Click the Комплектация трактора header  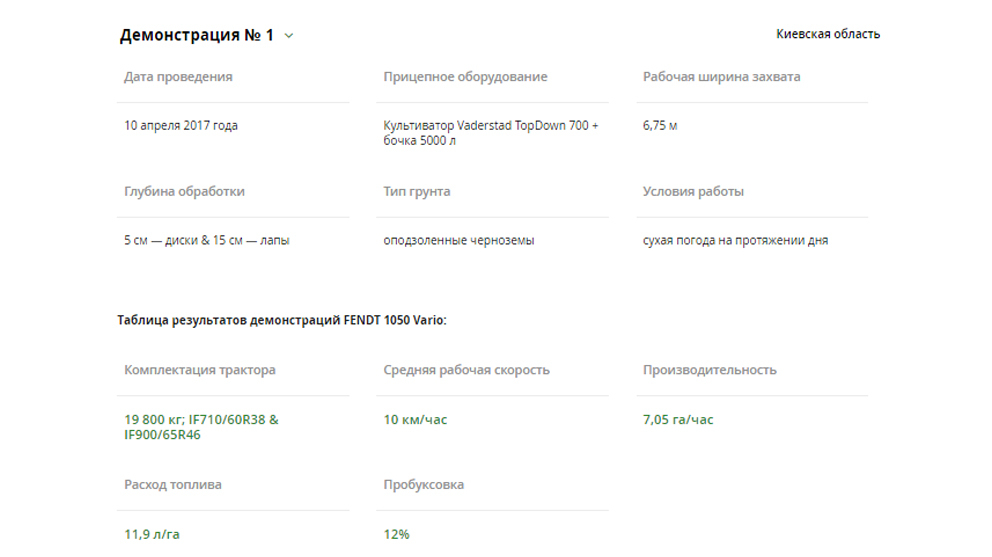200,370
